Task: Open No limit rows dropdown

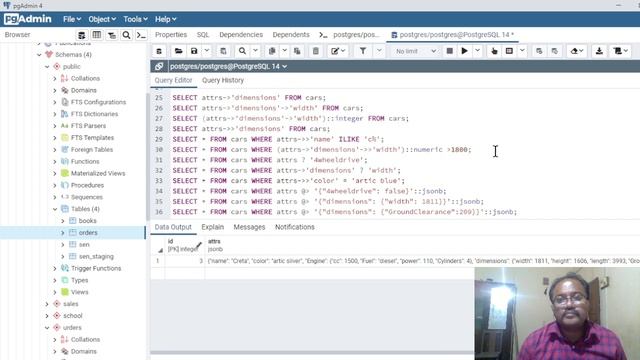Action: click(x=415, y=51)
